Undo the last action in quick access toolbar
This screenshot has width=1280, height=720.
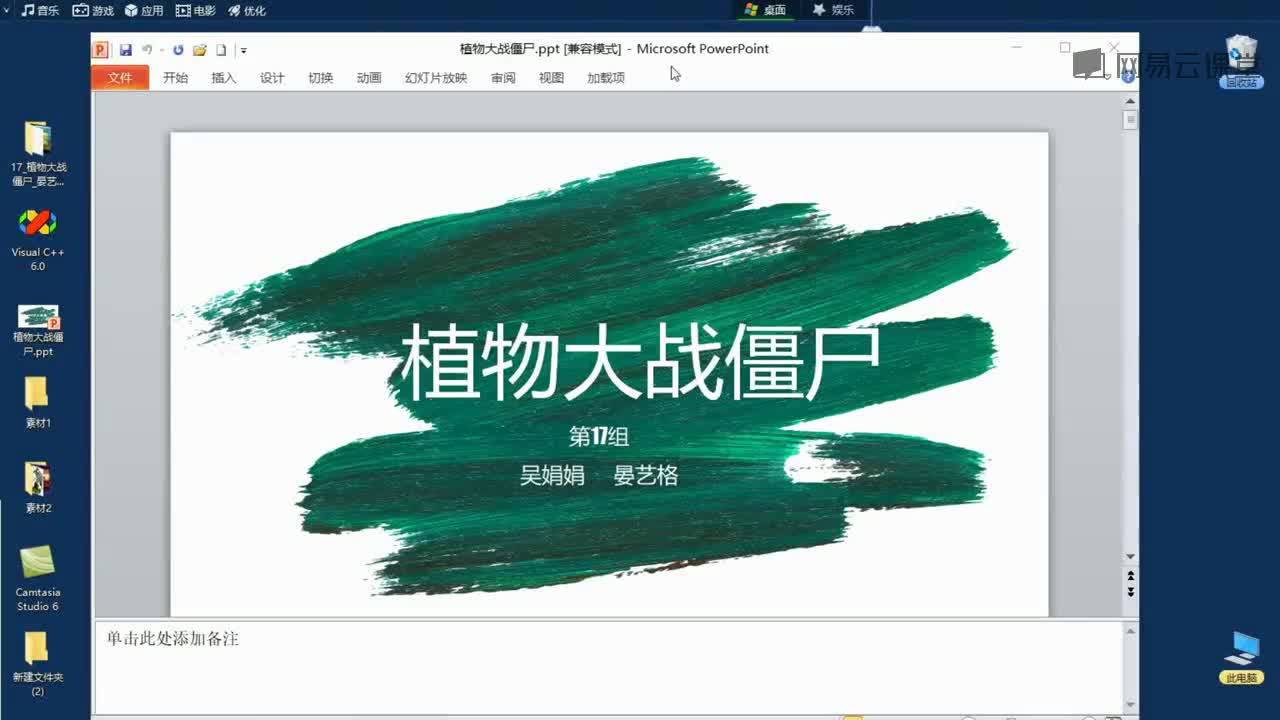click(147, 50)
